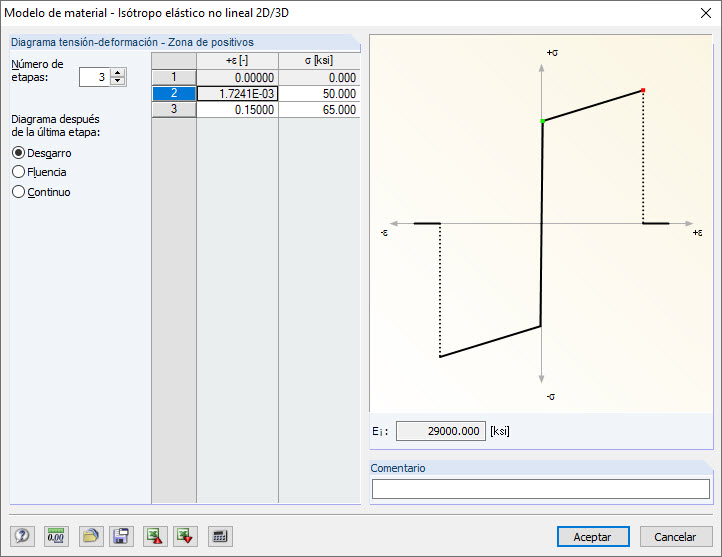Click the strain cell 0.00000
Screen dimensions: 722x557
(238, 77)
